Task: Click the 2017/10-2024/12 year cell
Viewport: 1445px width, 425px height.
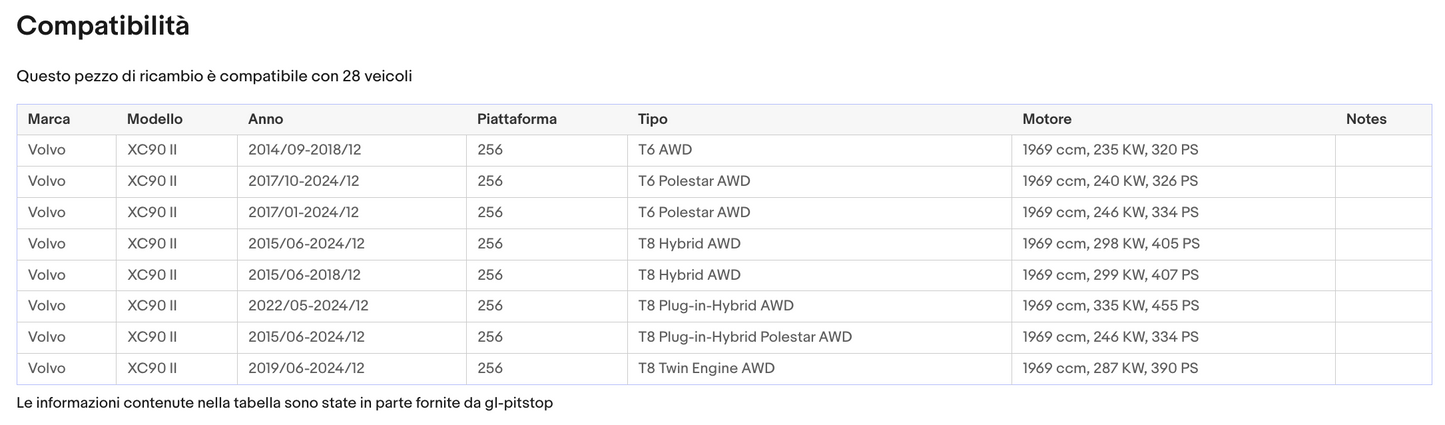Action: tap(303, 181)
